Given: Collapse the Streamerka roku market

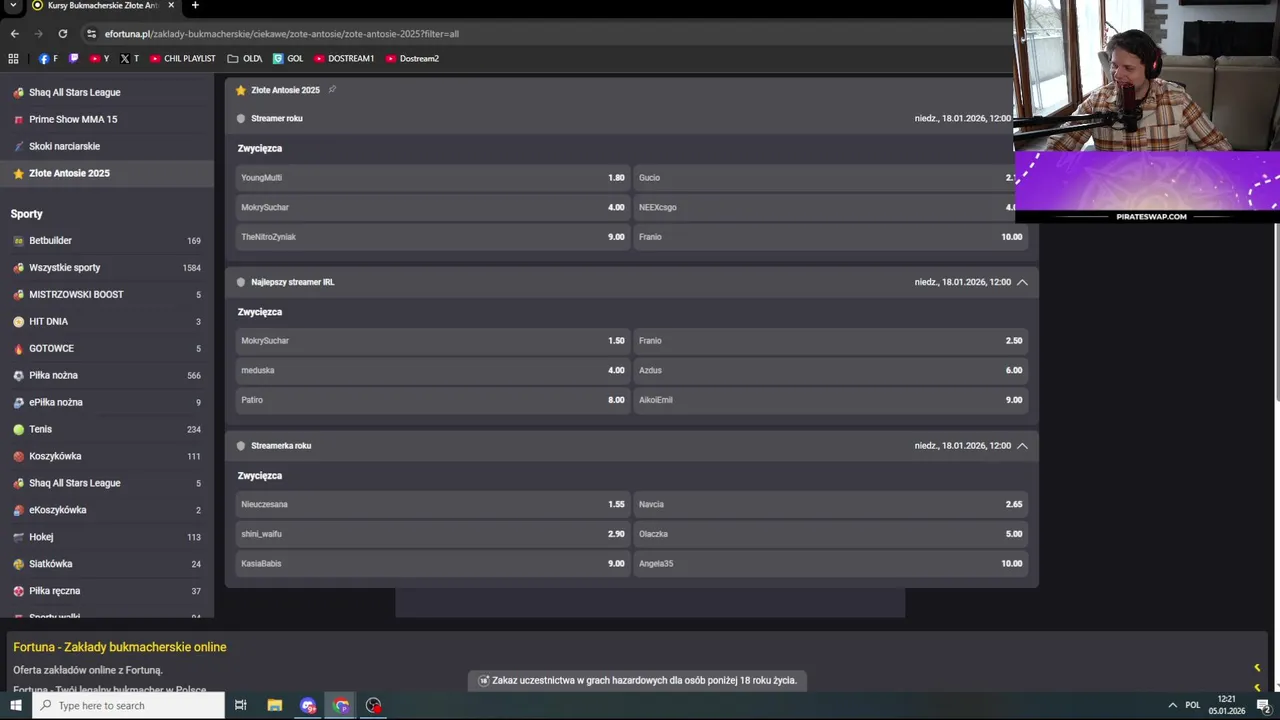Looking at the screenshot, I should click(x=1022, y=445).
